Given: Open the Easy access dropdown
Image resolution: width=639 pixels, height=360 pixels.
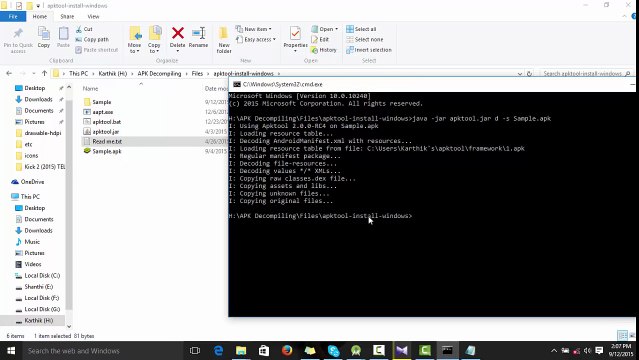Looking at the screenshot, I should click(x=256, y=40).
